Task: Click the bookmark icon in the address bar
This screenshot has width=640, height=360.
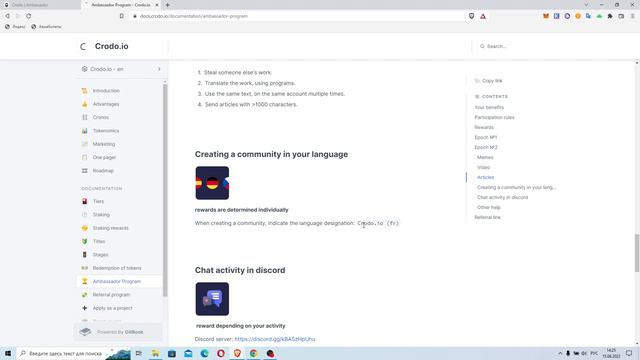Action: (122, 16)
